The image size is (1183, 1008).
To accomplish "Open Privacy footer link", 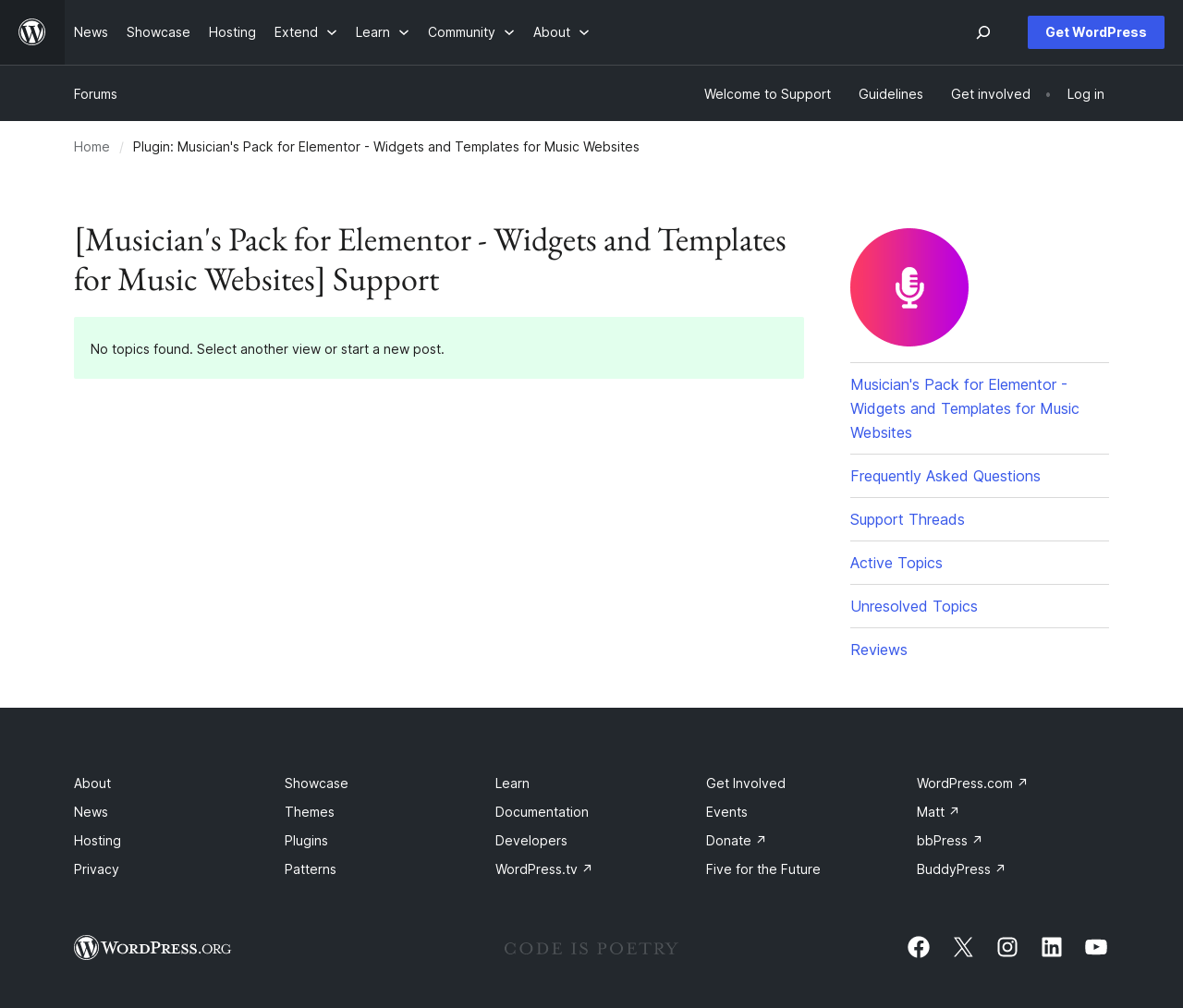I will pyautogui.click(x=96, y=869).
